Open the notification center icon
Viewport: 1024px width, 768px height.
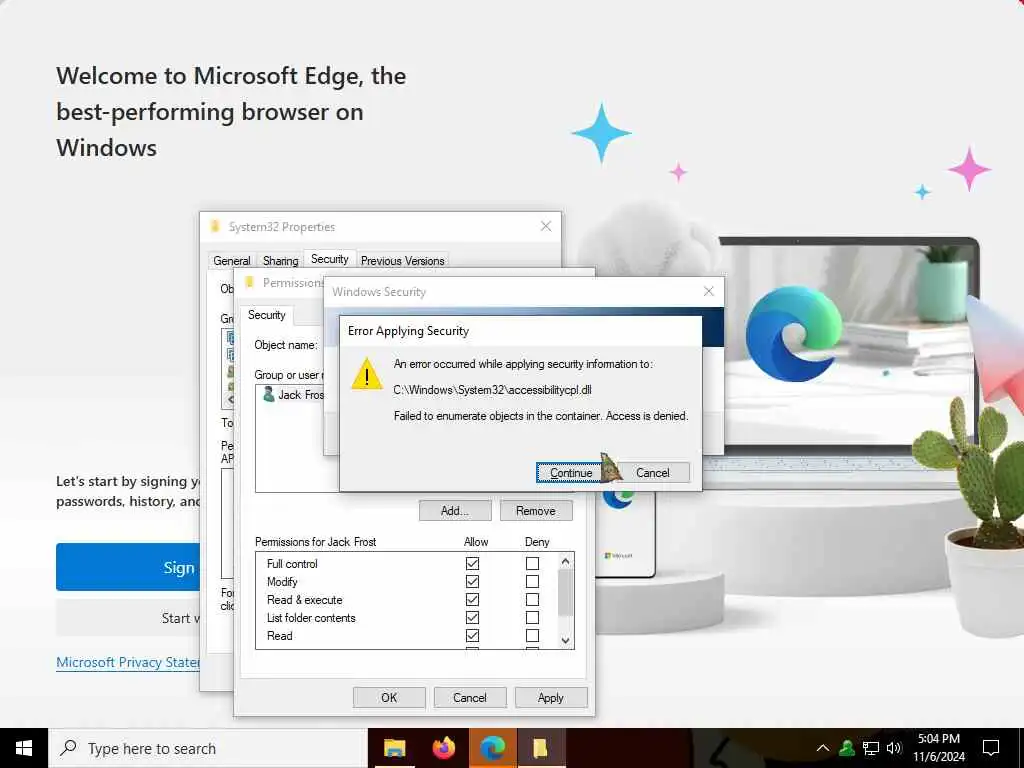tap(991, 748)
